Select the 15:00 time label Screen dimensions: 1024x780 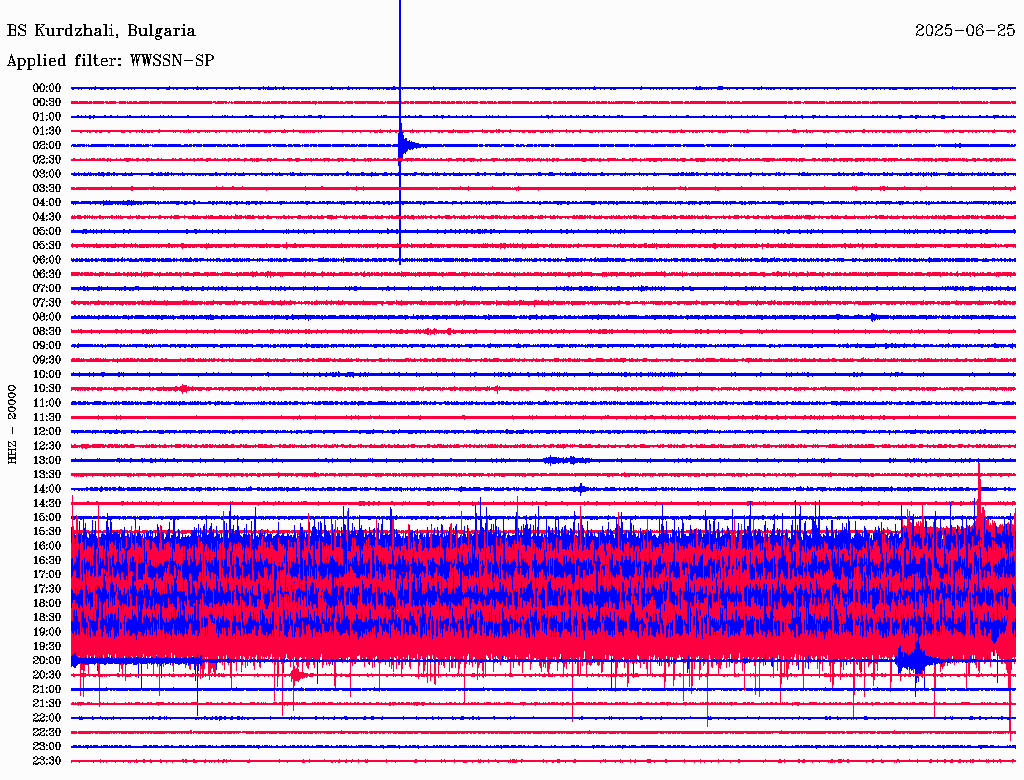(47, 517)
